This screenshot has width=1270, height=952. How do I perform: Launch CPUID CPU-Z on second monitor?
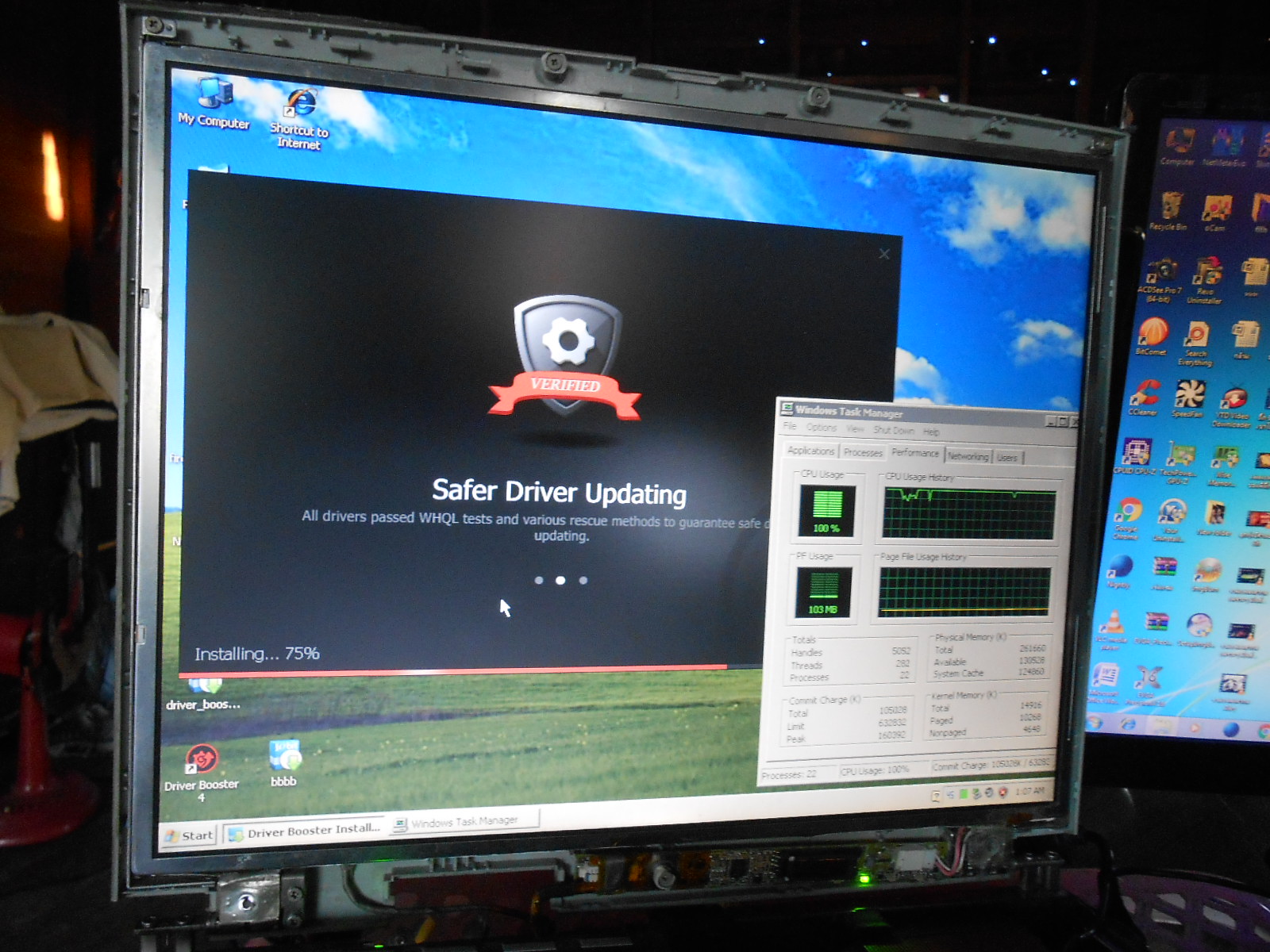tap(1135, 456)
